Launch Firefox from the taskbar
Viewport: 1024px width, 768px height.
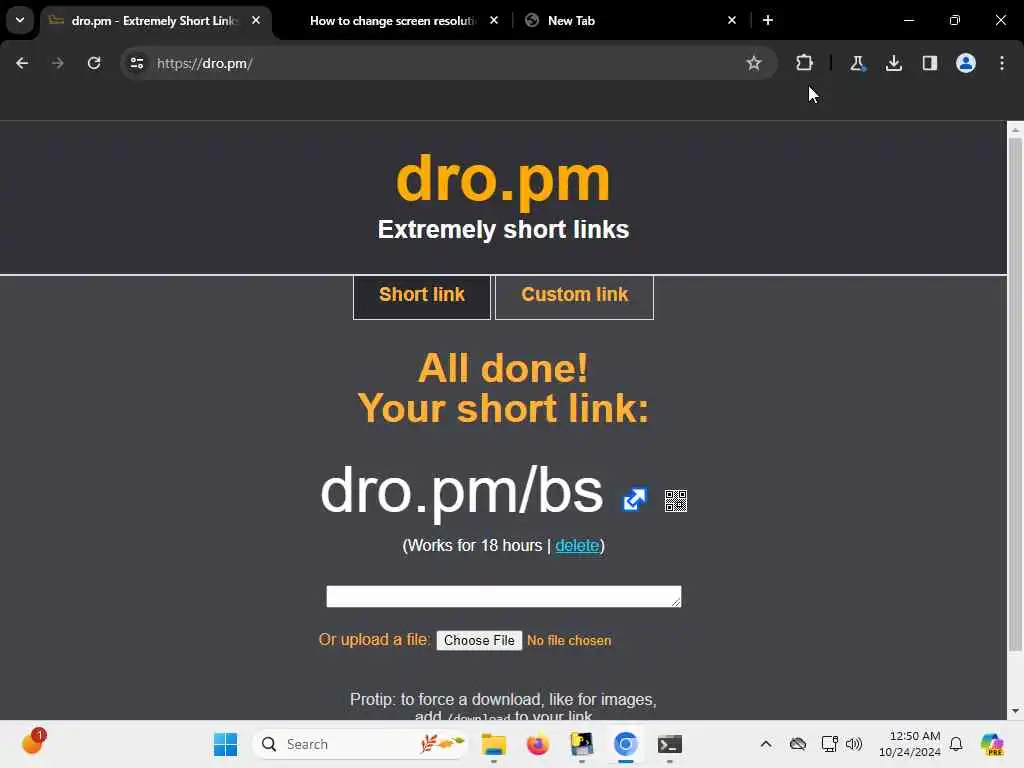pyautogui.click(x=537, y=744)
